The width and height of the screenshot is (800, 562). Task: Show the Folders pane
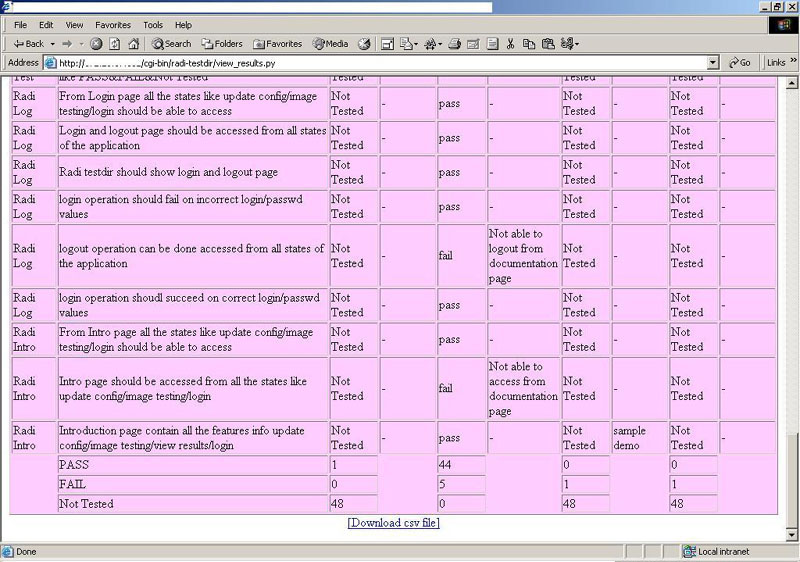(222, 44)
